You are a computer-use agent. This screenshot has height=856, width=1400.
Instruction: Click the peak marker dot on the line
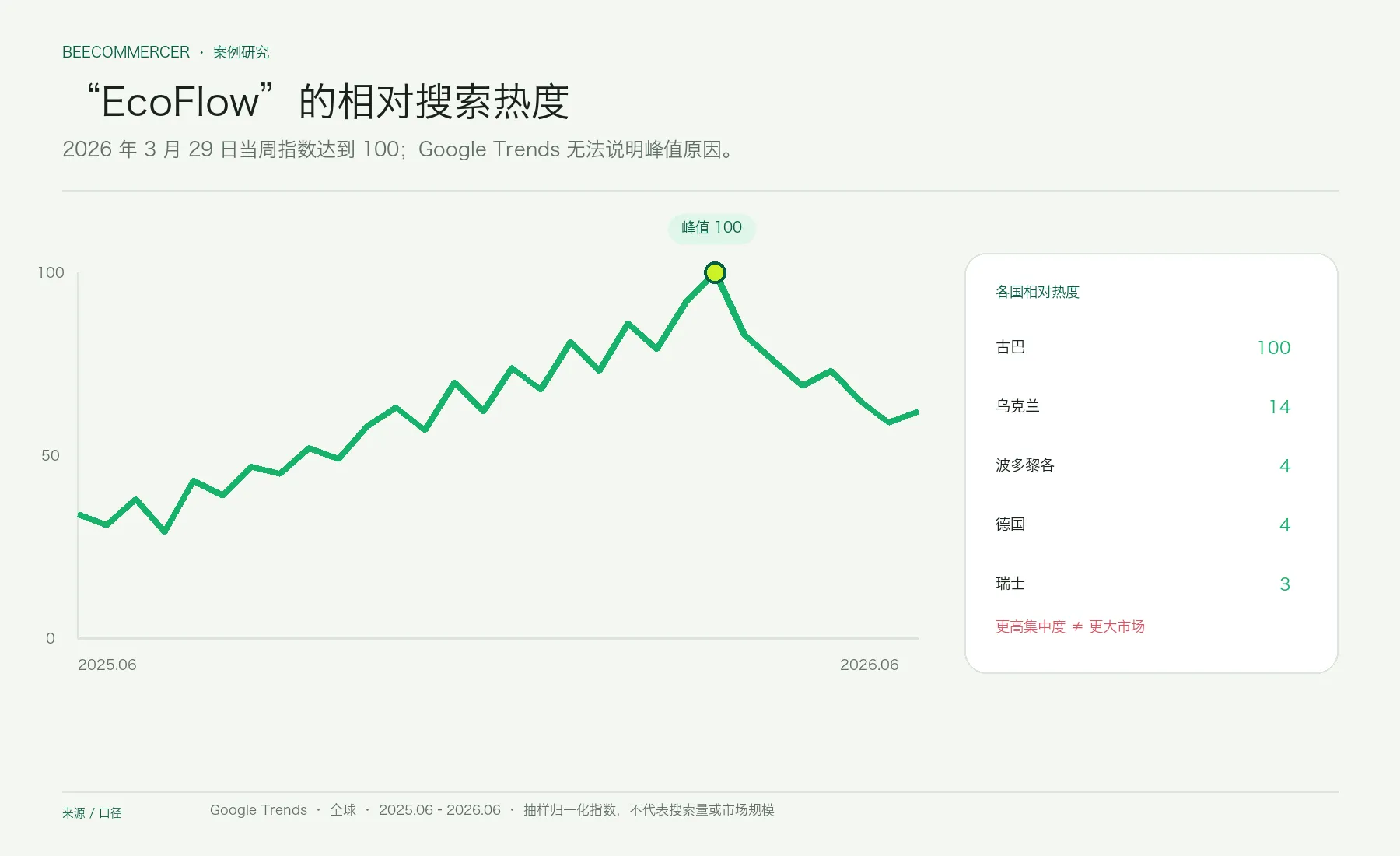(715, 272)
